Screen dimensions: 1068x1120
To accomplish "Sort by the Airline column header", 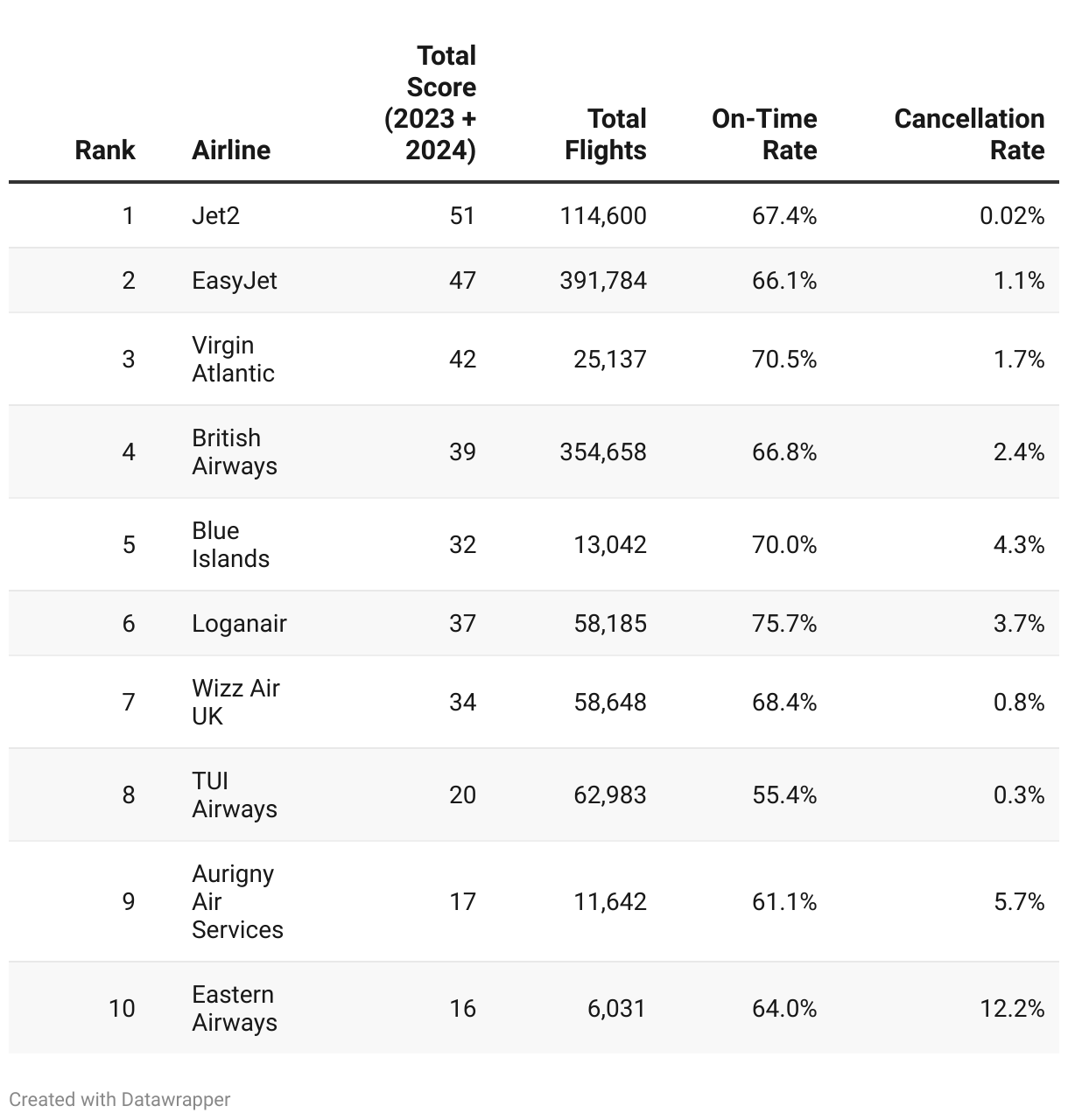I will click(x=231, y=150).
